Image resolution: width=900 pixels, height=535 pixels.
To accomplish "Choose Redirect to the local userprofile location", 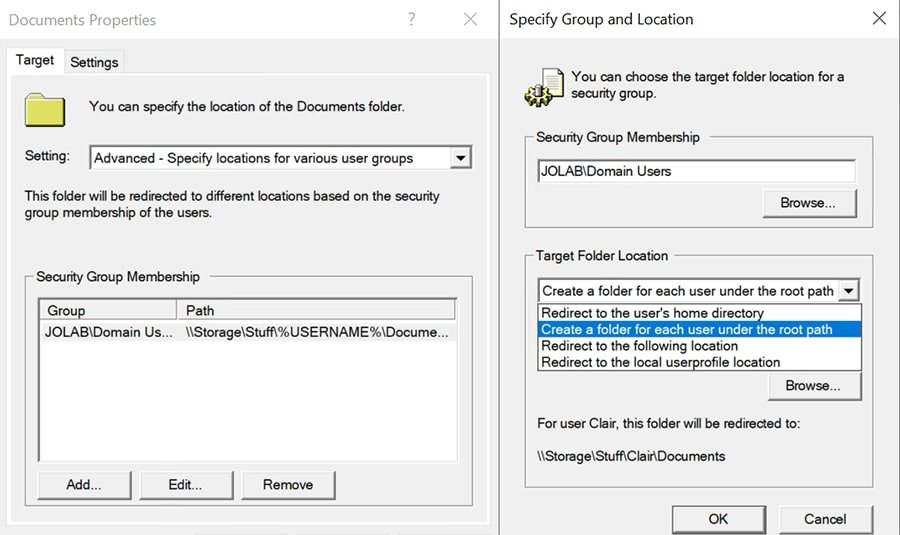I will (660, 361).
